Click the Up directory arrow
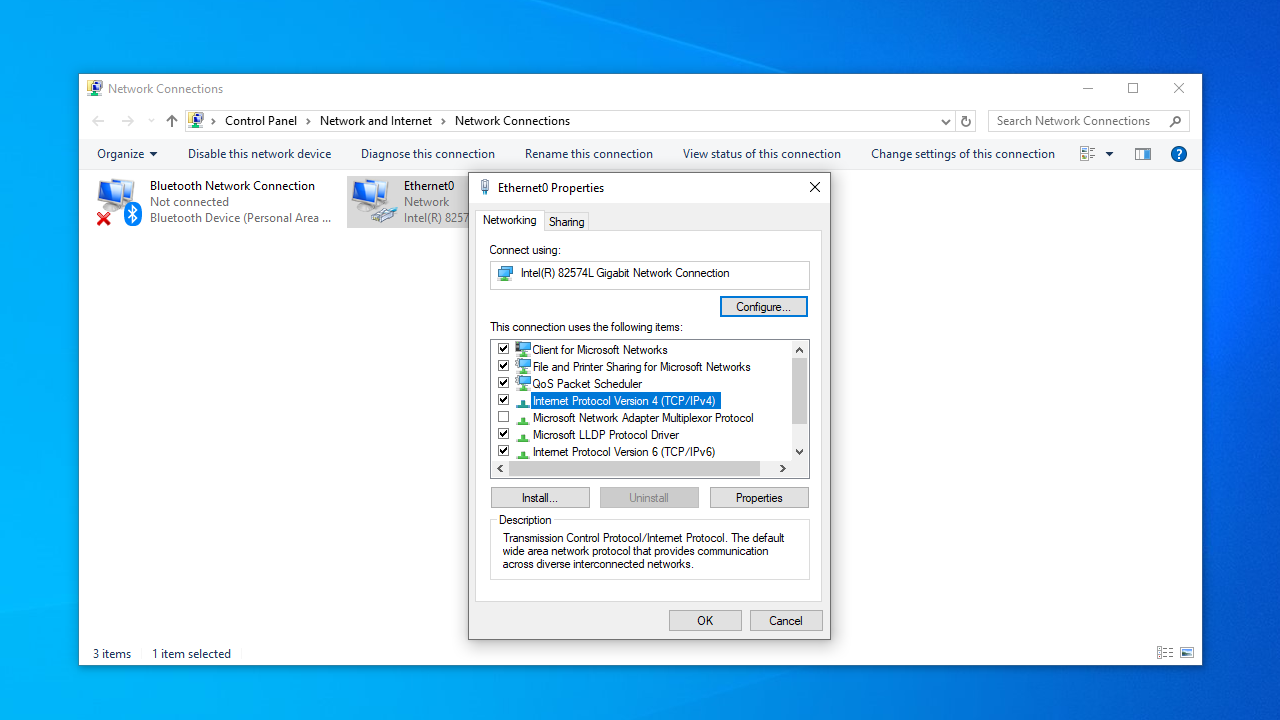Image resolution: width=1280 pixels, height=720 pixels. point(171,121)
